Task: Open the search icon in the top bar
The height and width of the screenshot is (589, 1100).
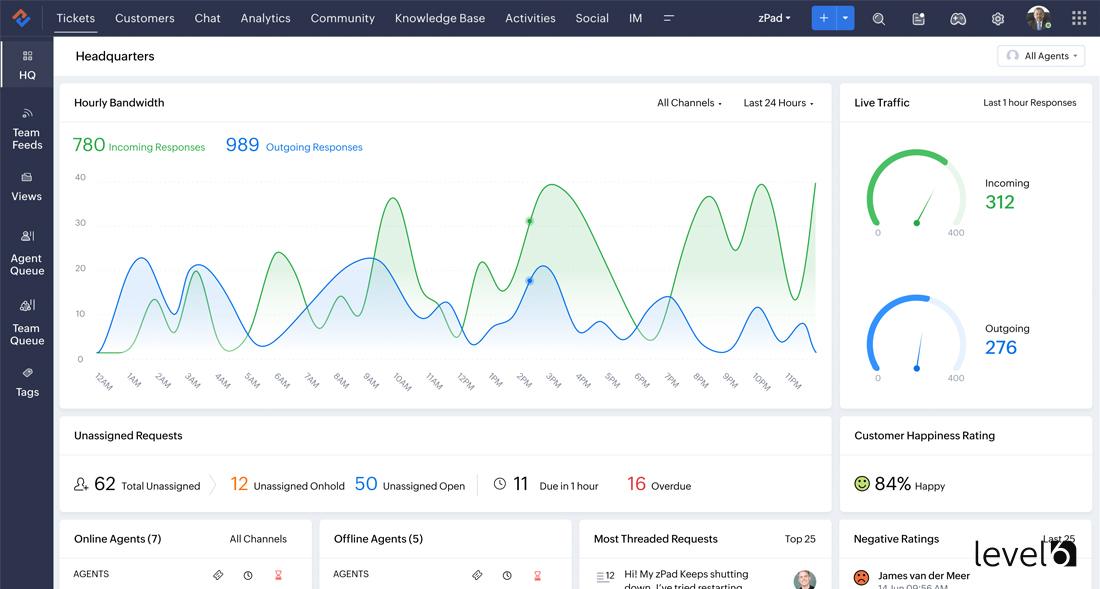Action: click(879, 17)
